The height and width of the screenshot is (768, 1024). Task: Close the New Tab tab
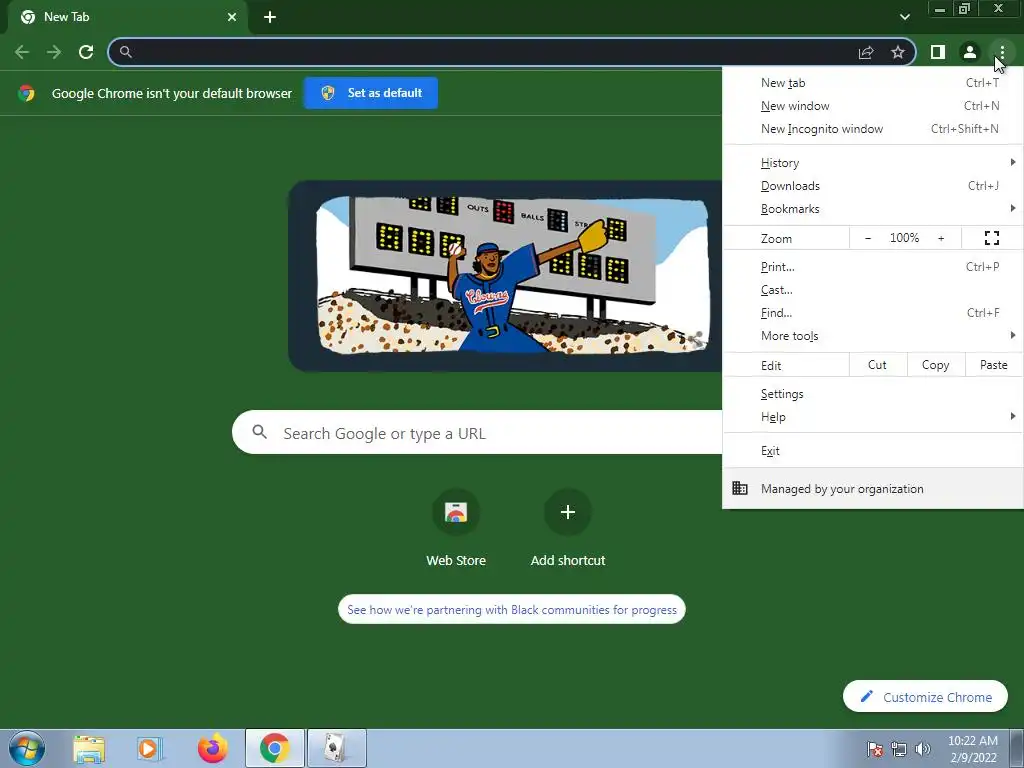[x=232, y=17]
